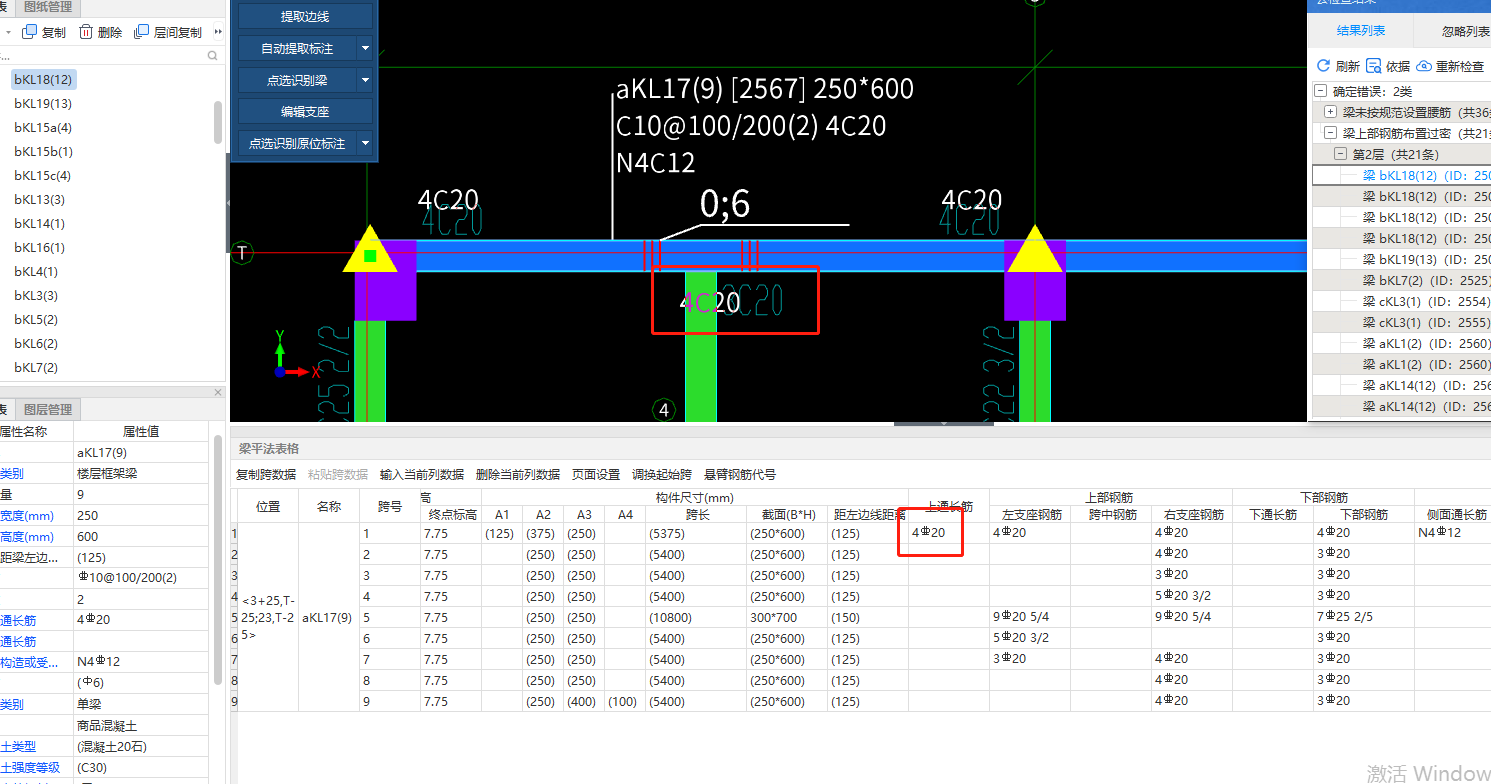Select bKL15a(4) in the component list
Viewport: 1491px width, 784px height.
(43, 128)
